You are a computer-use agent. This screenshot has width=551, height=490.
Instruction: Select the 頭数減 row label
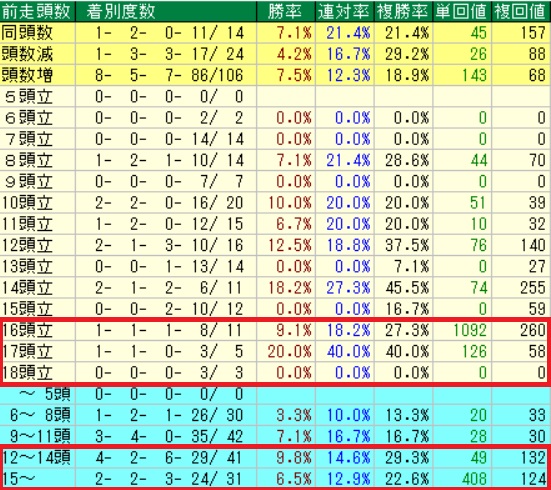27,54
